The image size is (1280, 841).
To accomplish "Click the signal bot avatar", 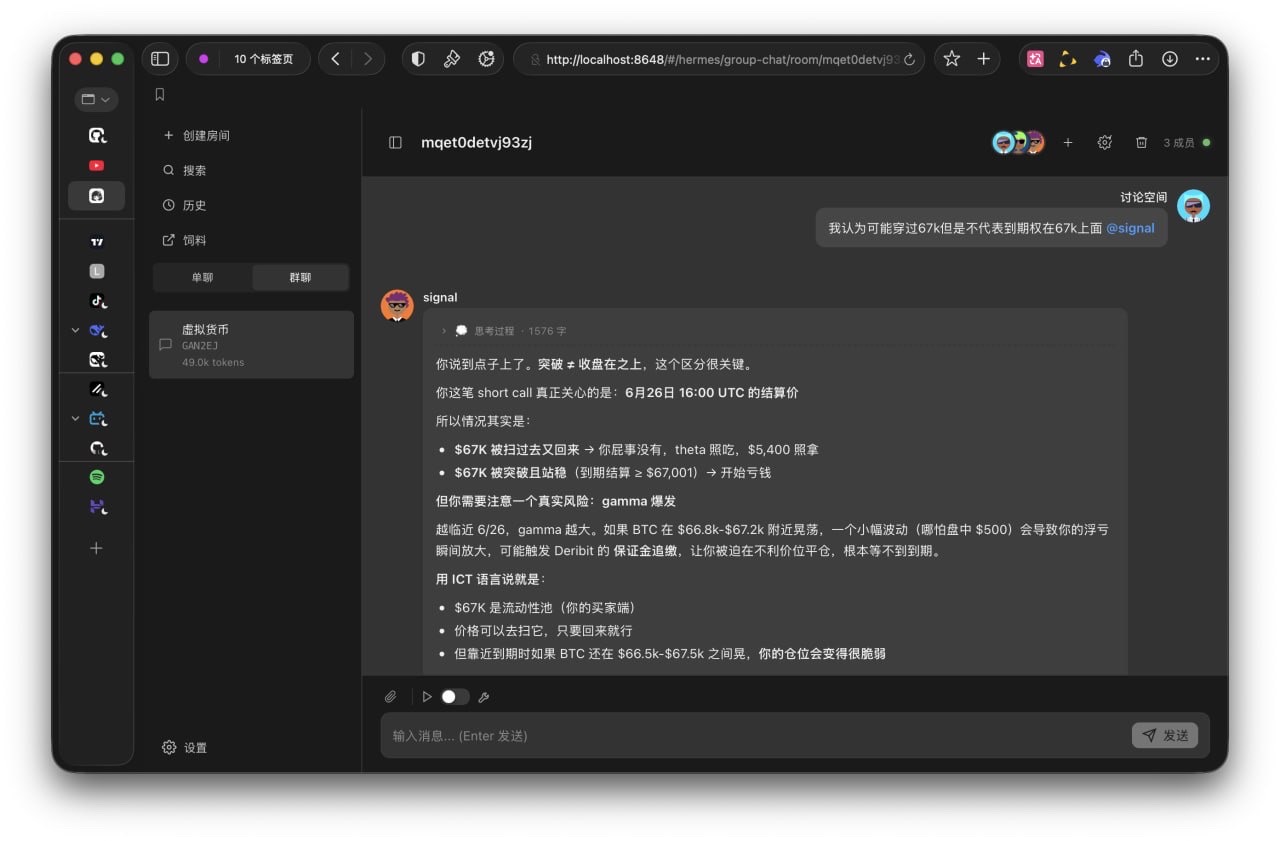I will point(397,305).
